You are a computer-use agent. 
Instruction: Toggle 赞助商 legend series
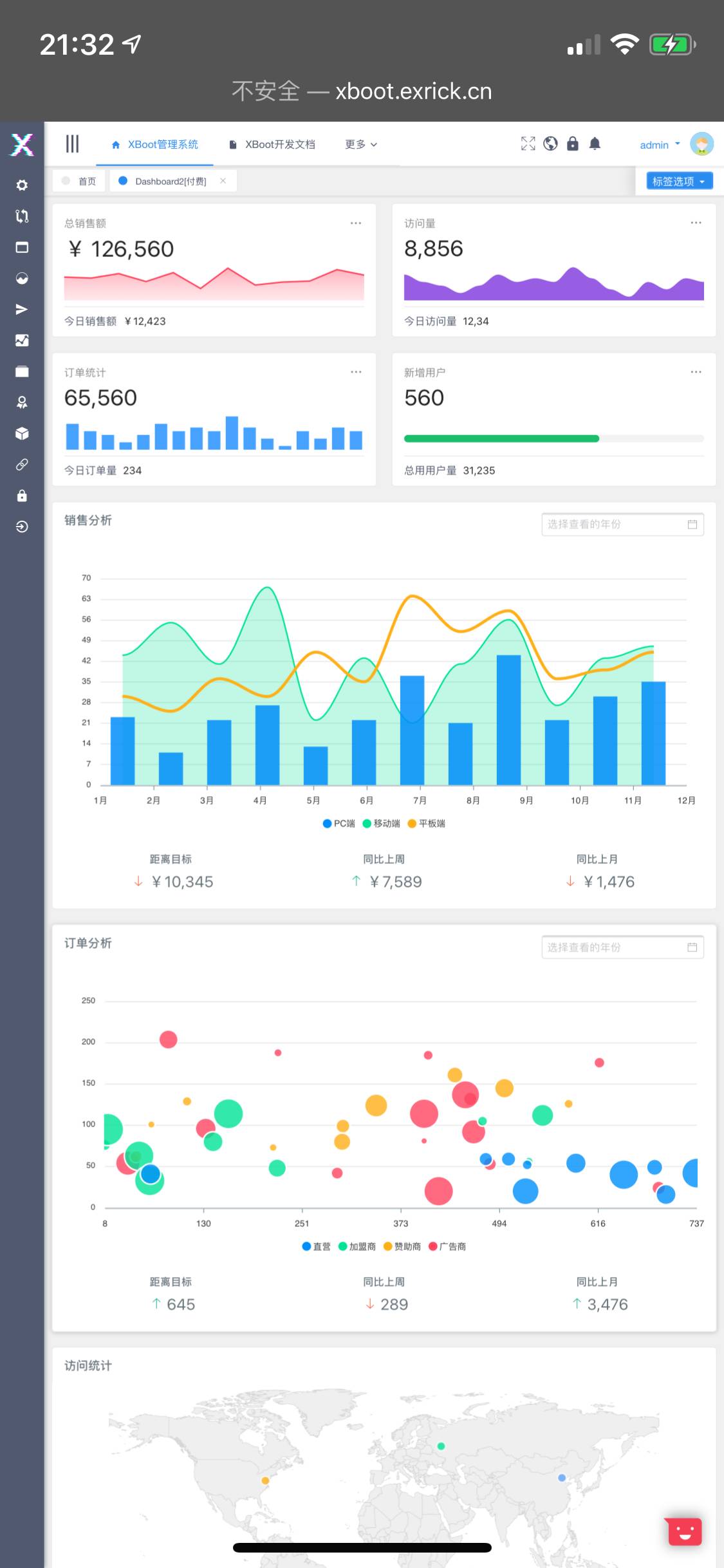[x=402, y=1246]
